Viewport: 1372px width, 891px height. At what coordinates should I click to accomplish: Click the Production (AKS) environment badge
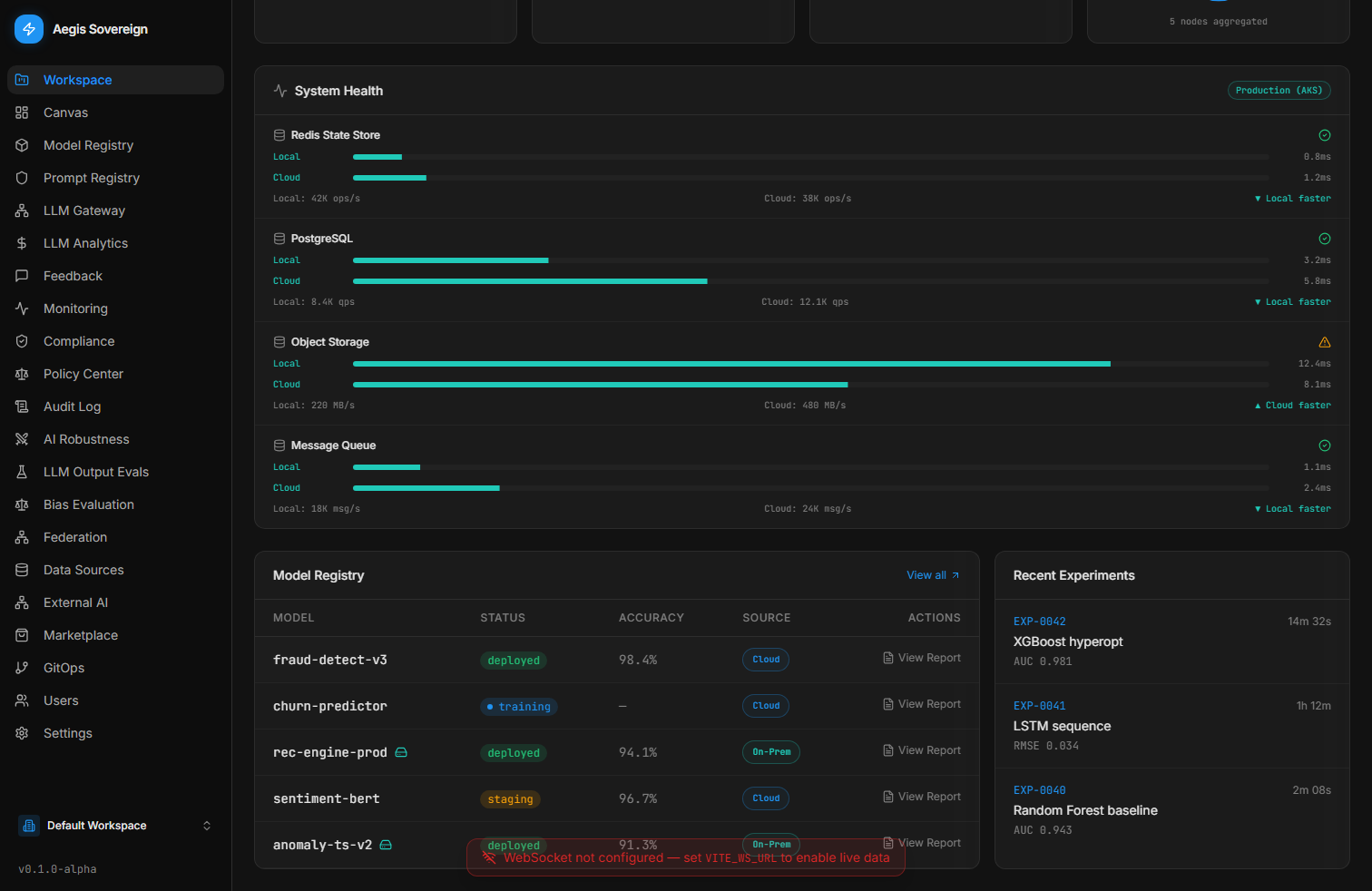[1279, 91]
